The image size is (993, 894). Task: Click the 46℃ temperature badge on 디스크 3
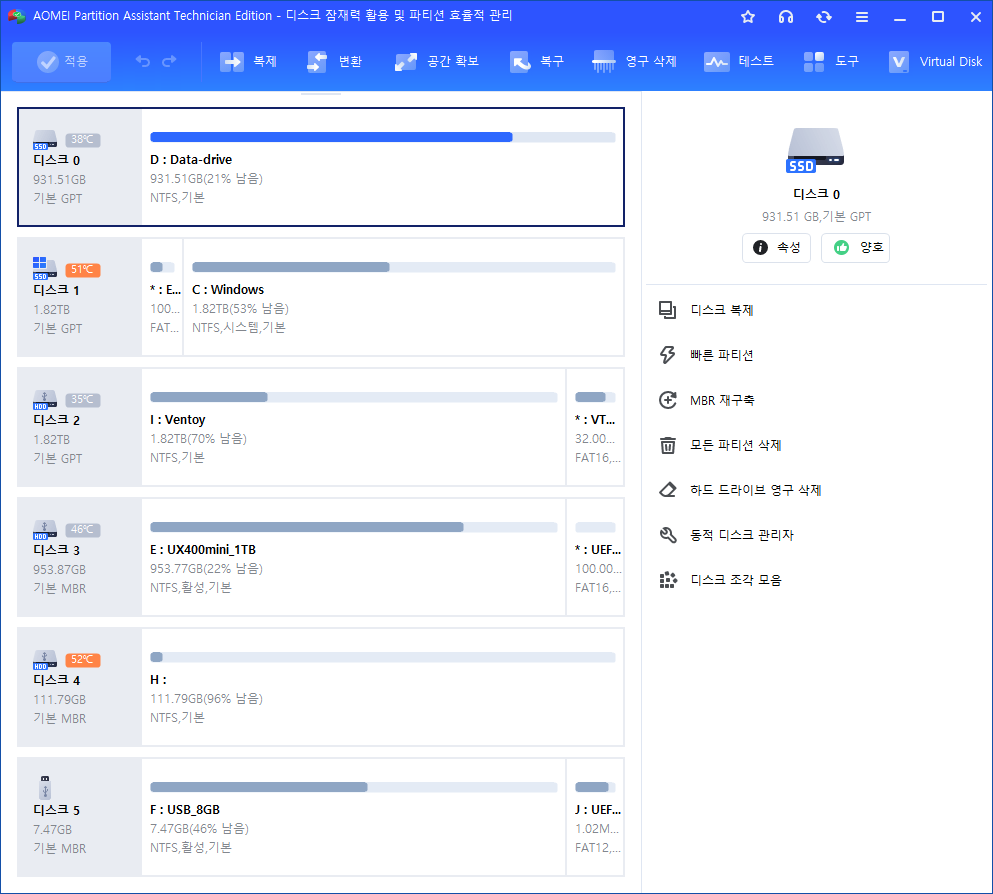[83, 530]
